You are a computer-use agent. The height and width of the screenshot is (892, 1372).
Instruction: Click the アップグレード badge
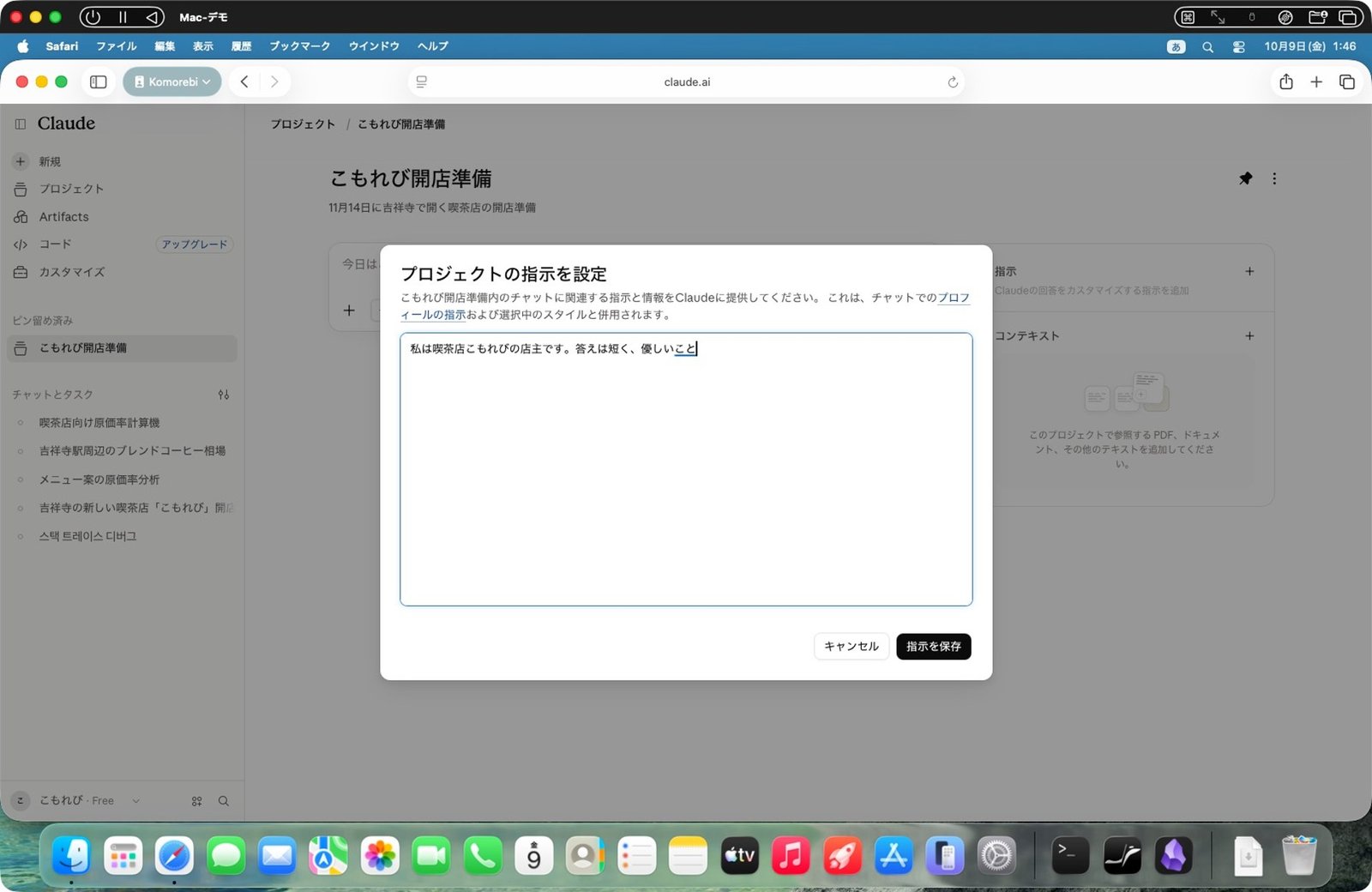tap(195, 244)
